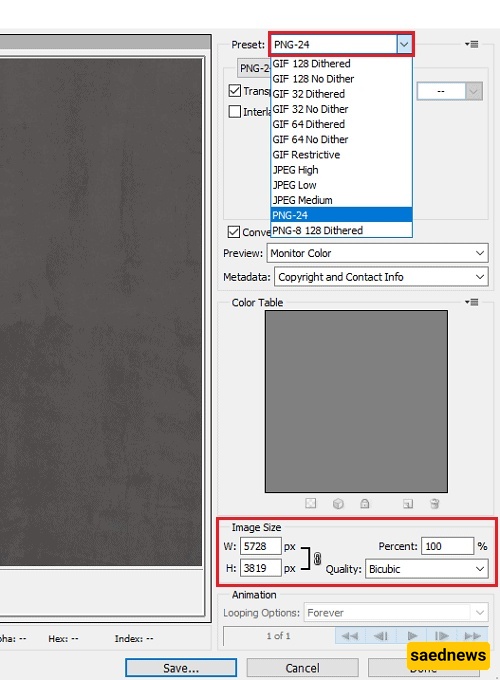Toggle the constrain proportions link icon

[x=317, y=559]
